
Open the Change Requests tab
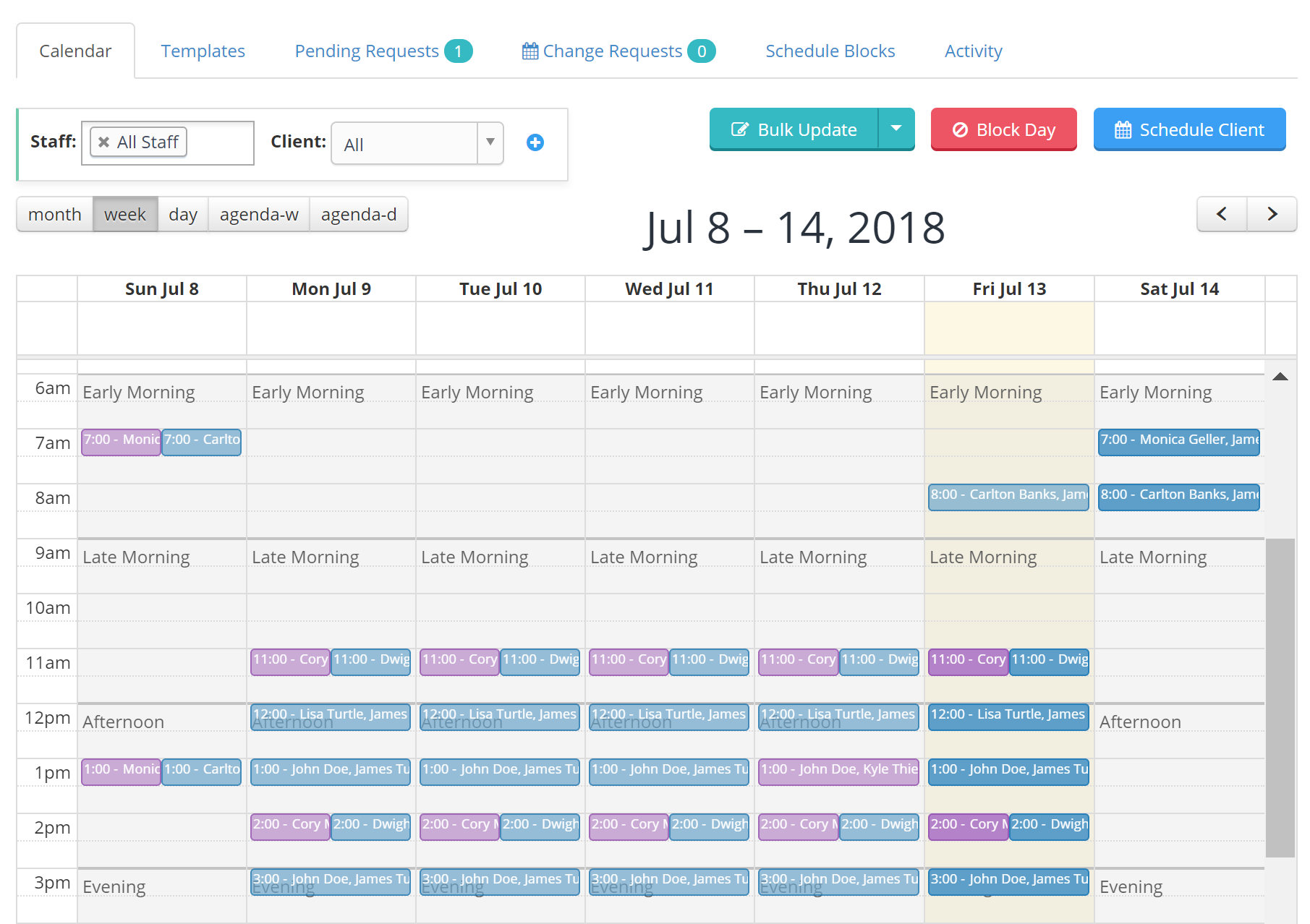click(x=618, y=51)
